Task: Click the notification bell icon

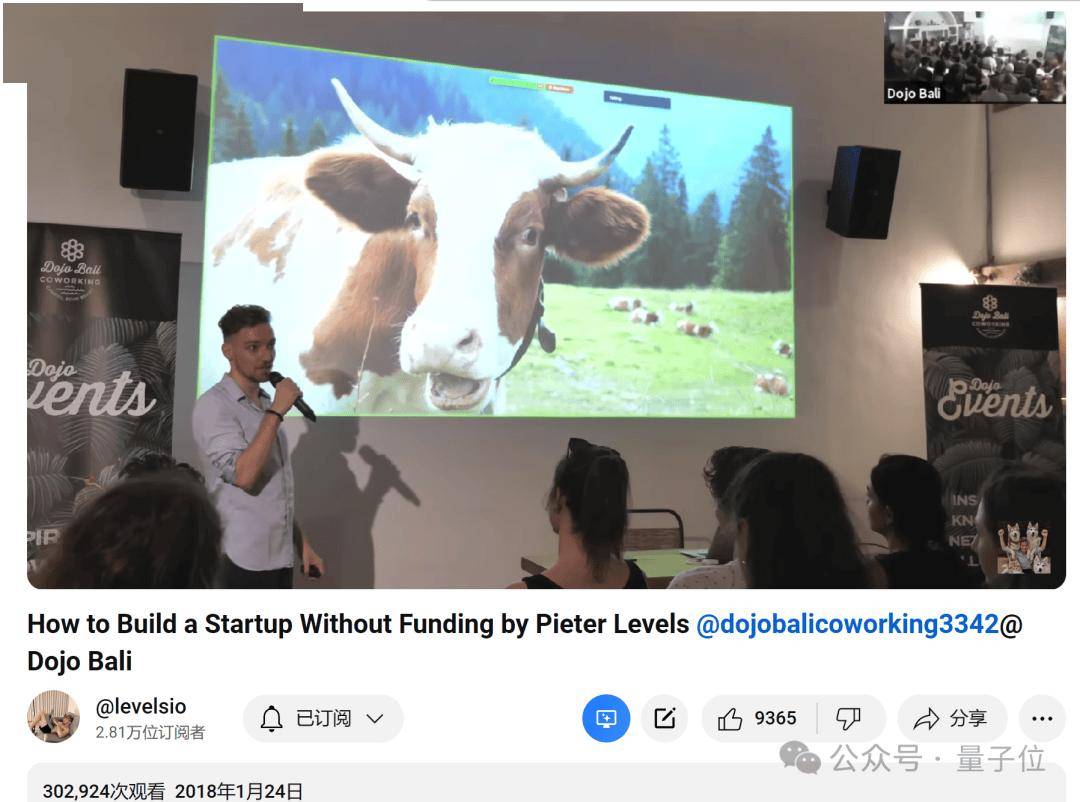Action: pos(271,719)
